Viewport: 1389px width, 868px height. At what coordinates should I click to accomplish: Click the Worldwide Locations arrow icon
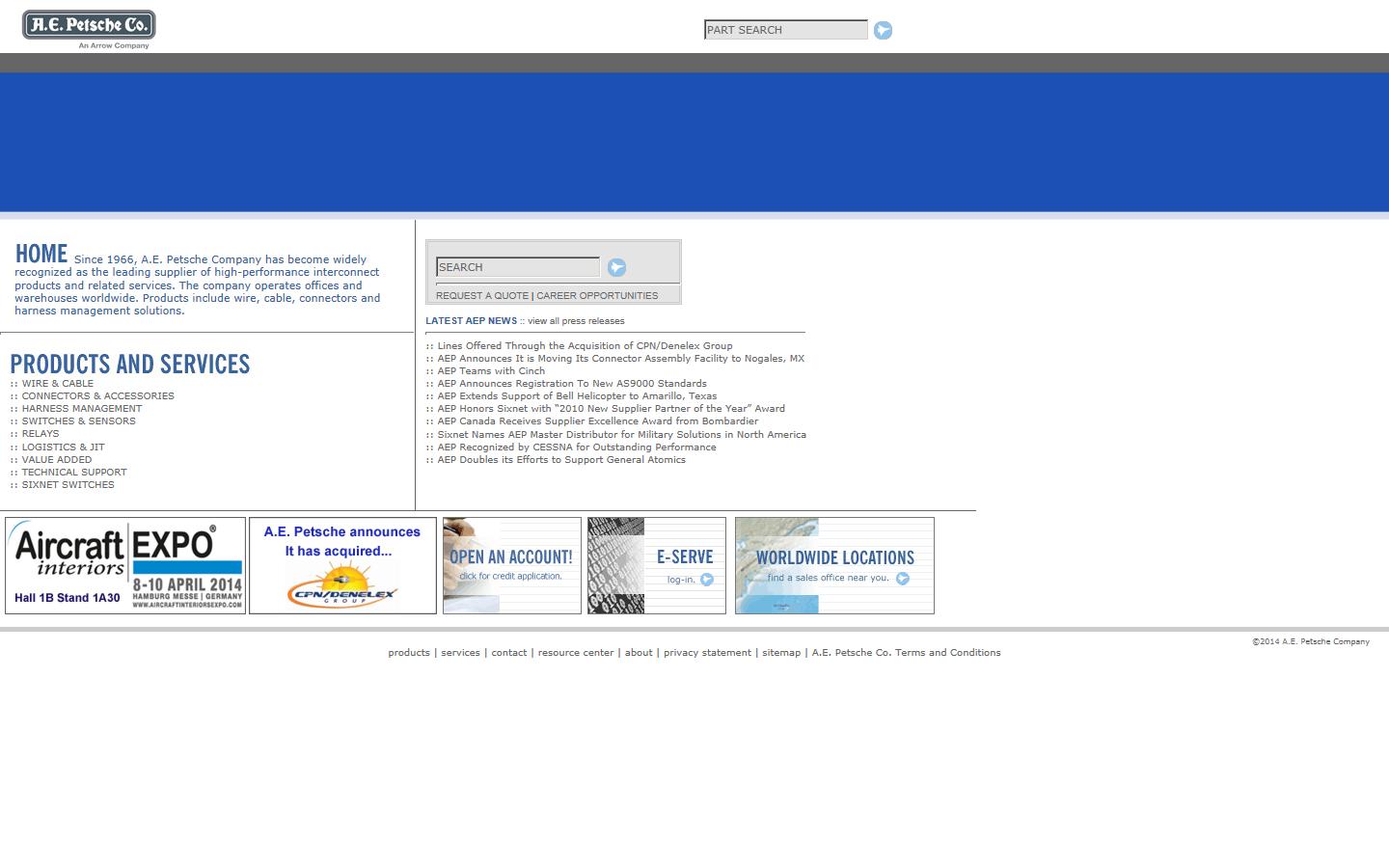tap(902, 579)
